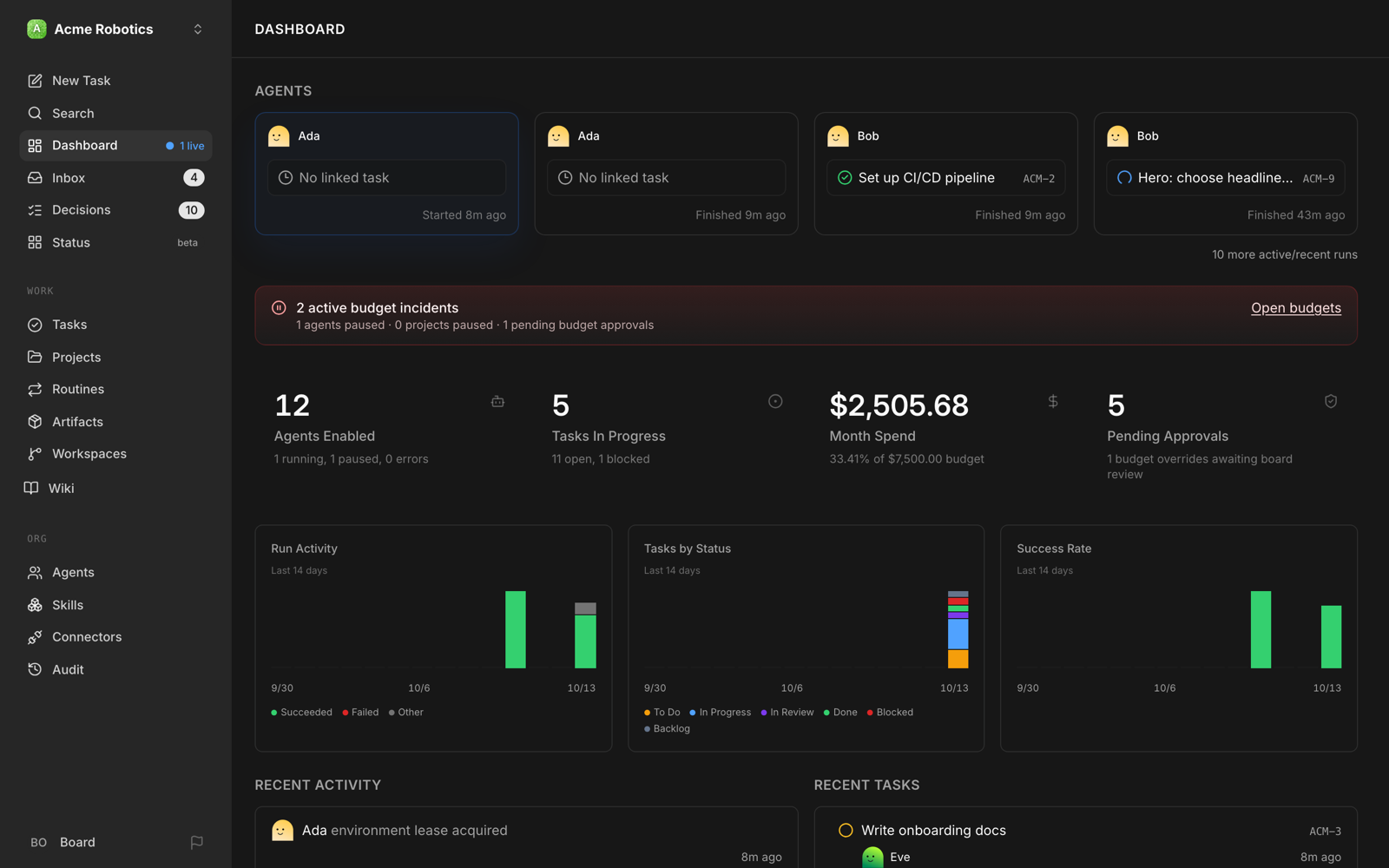Click the flag icon beside Board
Image resolution: width=1389 pixels, height=868 pixels.
(x=197, y=842)
